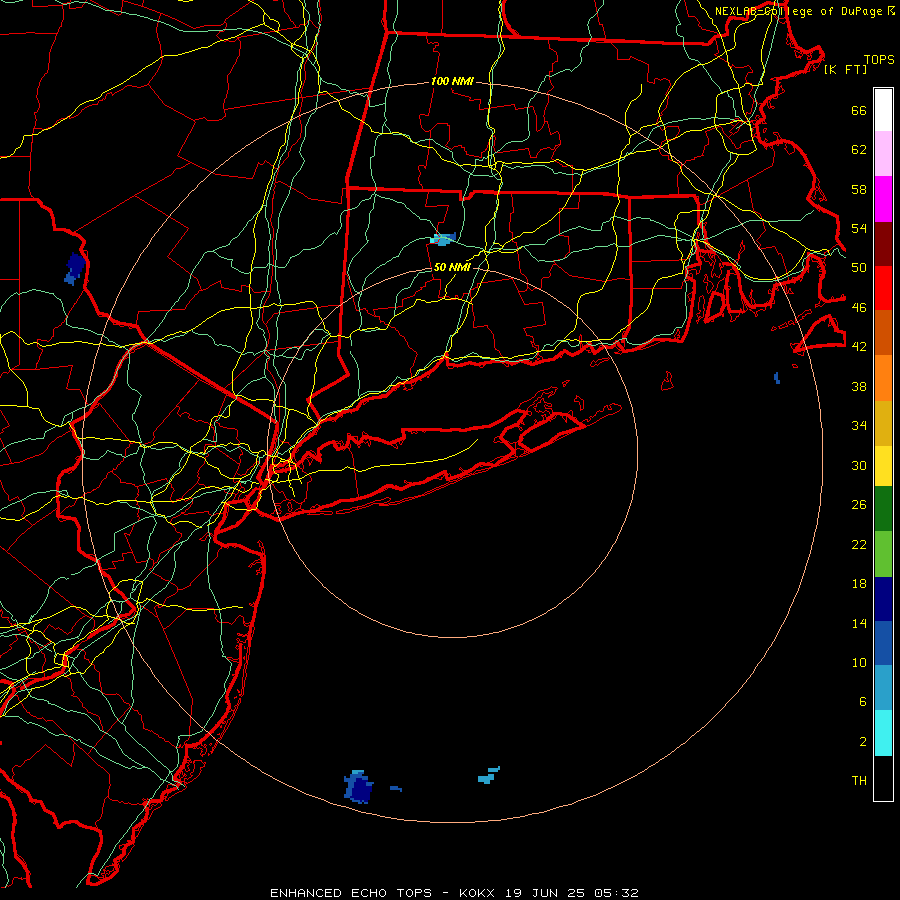Pick the dark orange legend band
The image size is (900, 900).
click(x=883, y=332)
